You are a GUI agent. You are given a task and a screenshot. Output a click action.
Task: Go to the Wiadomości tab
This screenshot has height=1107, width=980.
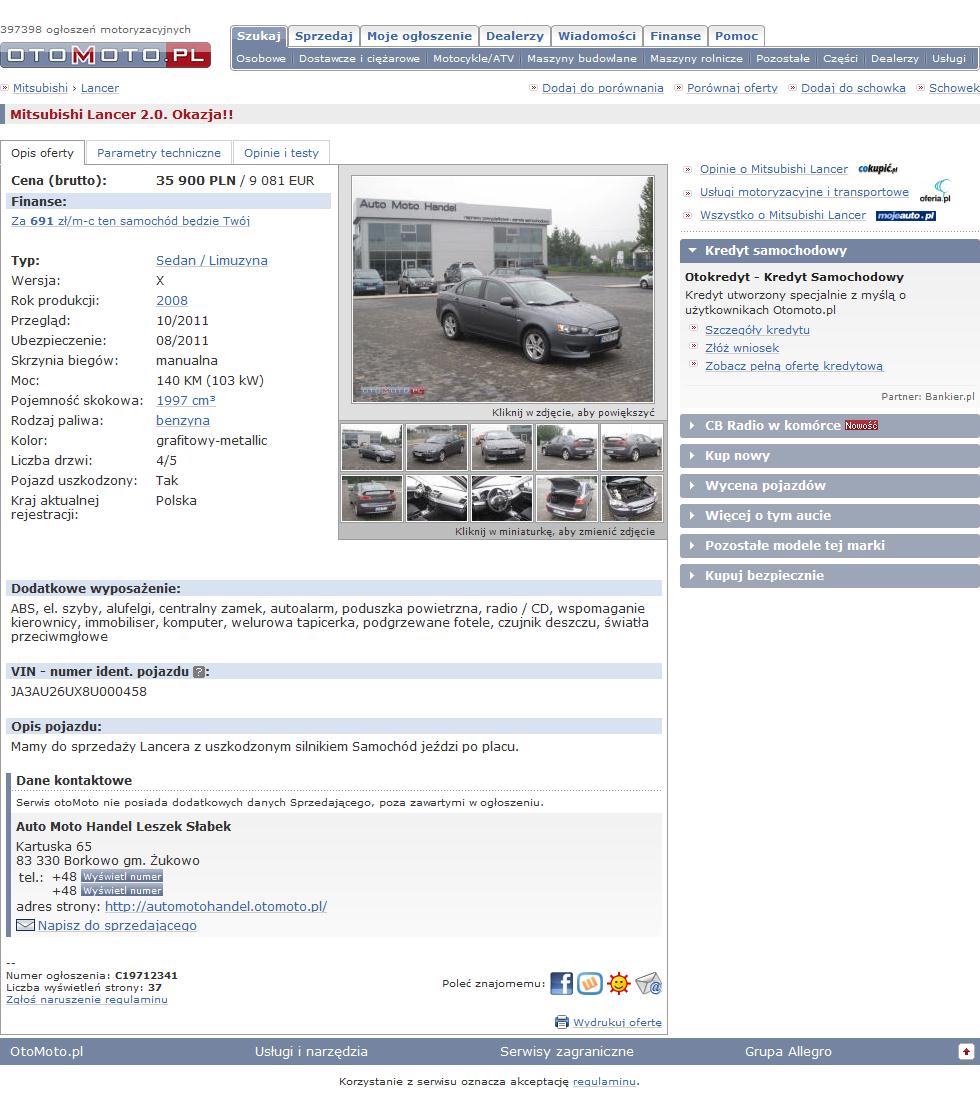click(597, 36)
